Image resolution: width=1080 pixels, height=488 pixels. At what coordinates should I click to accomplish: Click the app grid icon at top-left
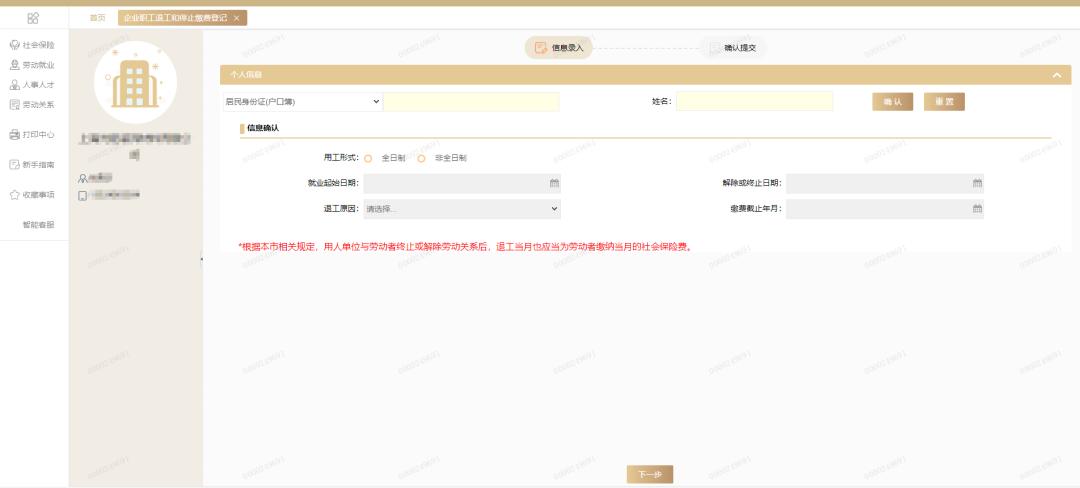(x=33, y=18)
